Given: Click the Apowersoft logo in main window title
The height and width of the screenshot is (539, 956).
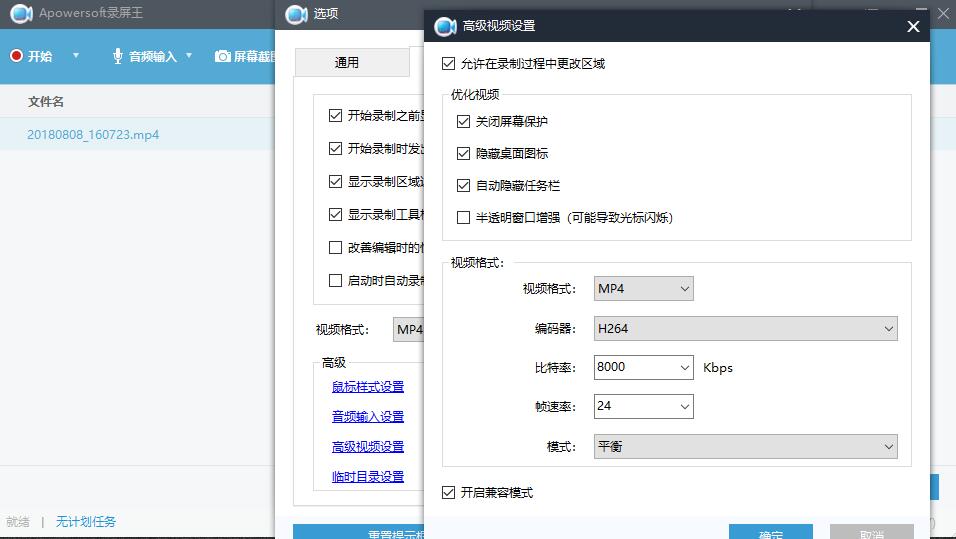Looking at the screenshot, I should pos(21,13).
